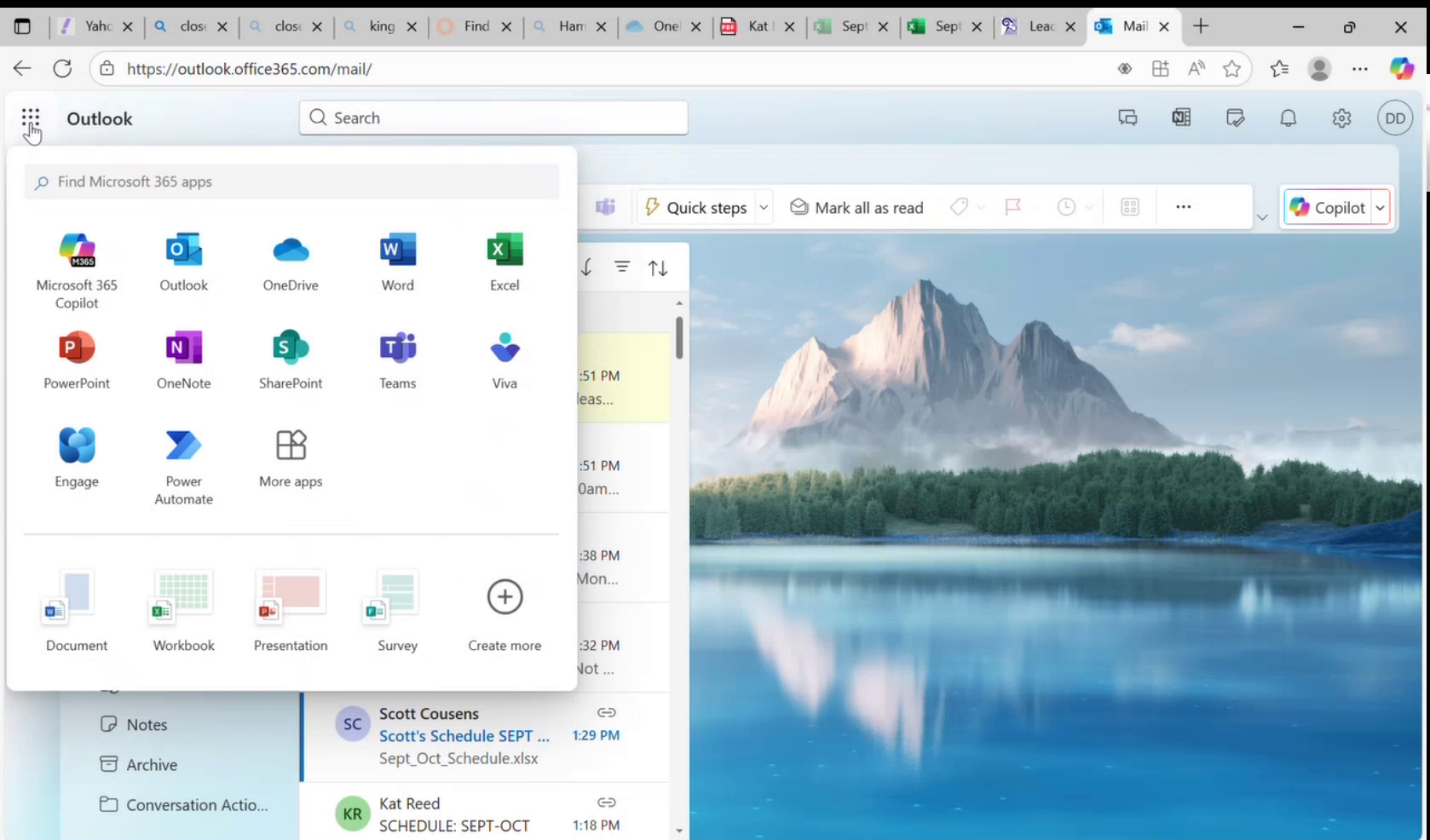The image size is (1430, 840).
Task: Flag the message using the flag icon
Action: (x=1012, y=206)
